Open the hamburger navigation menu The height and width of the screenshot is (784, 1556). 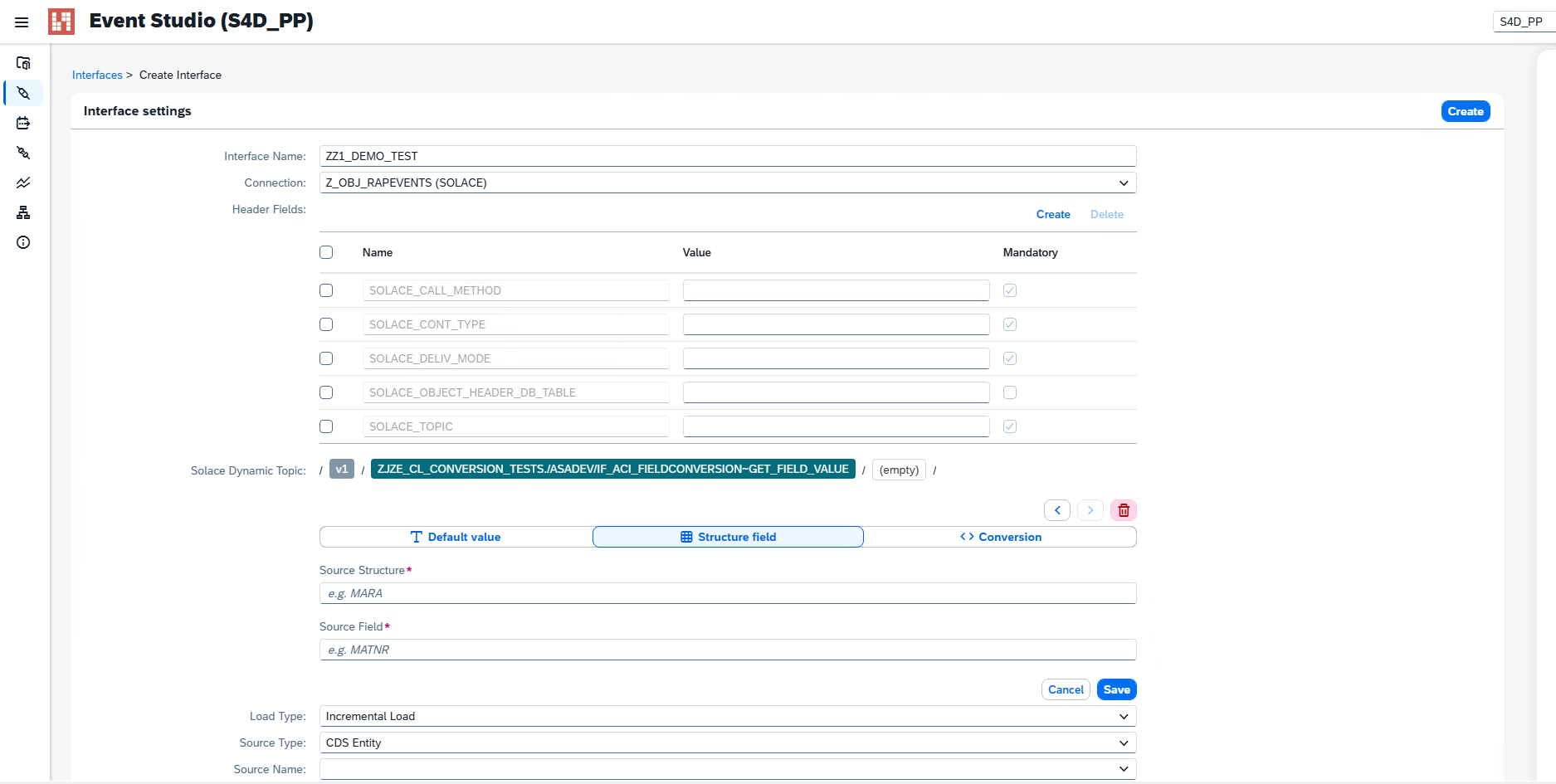pyautogui.click(x=22, y=22)
